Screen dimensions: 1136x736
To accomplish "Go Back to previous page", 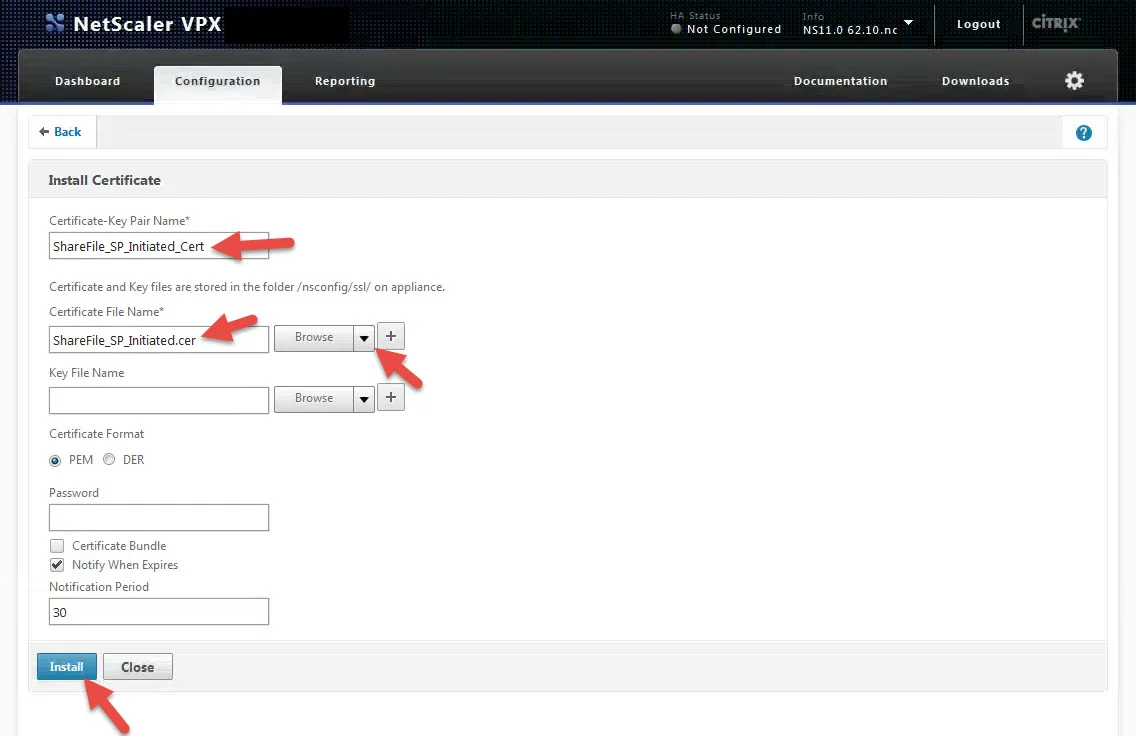I will coord(61,132).
